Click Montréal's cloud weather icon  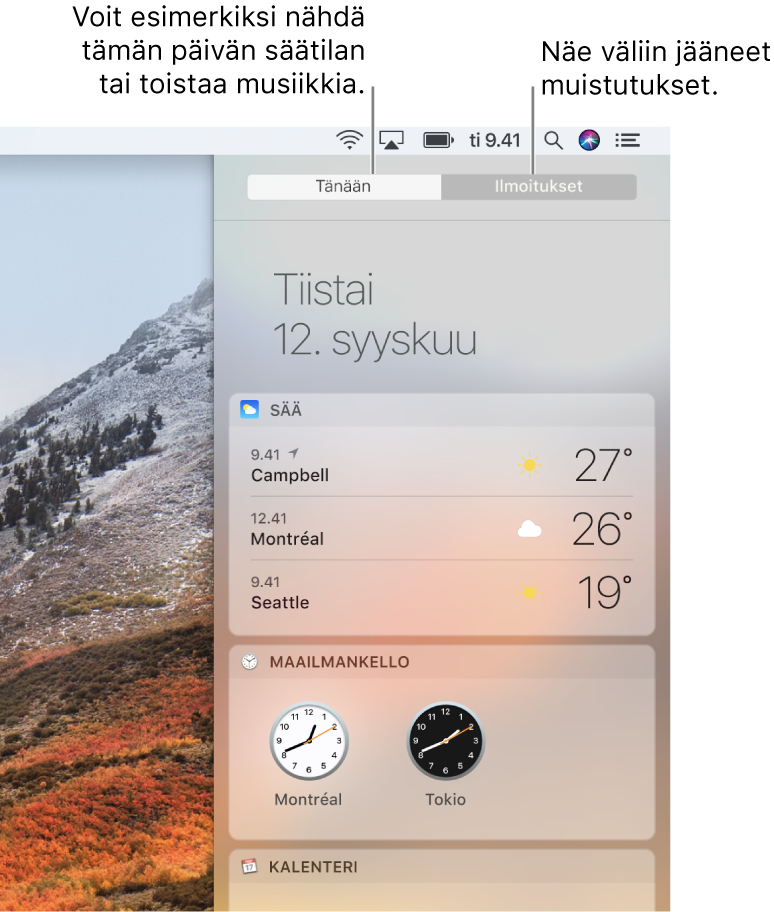529,529
